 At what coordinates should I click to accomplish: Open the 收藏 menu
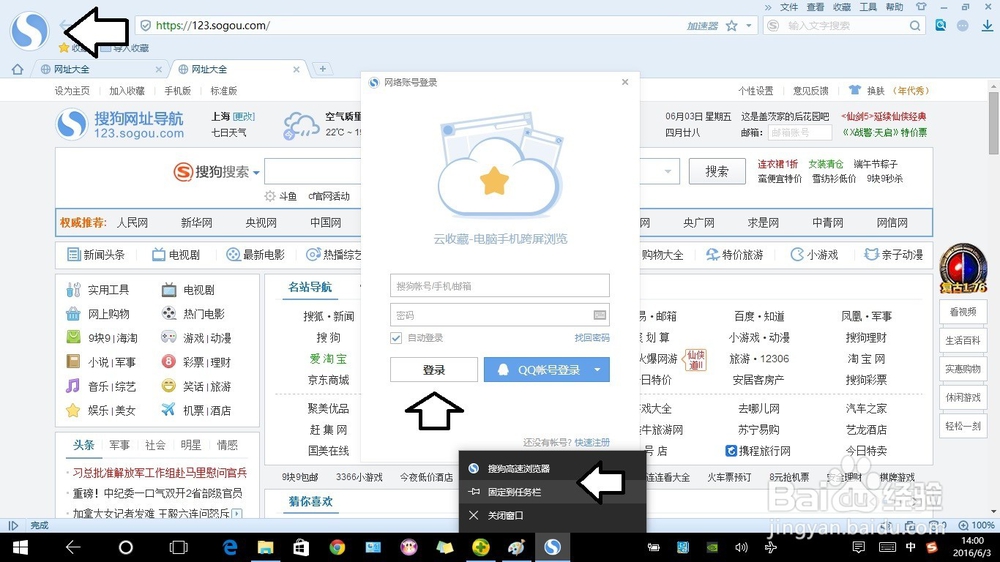coord(842,7)
